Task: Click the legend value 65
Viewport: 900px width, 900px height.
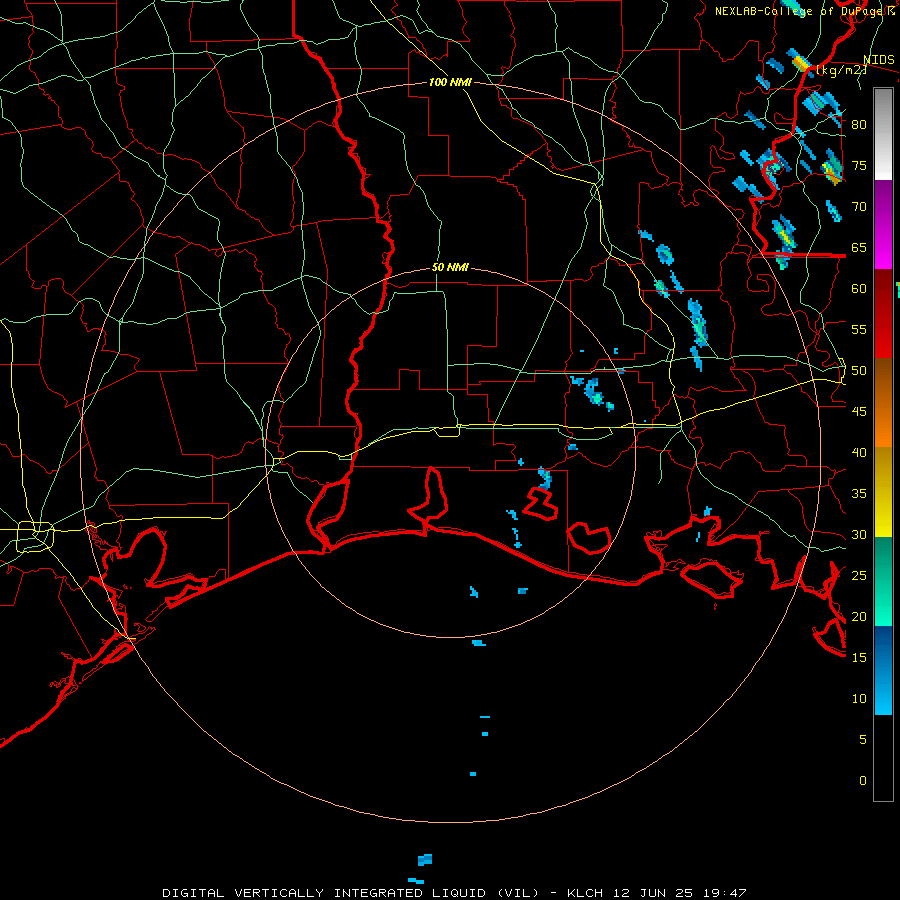Action: (859, 248)
